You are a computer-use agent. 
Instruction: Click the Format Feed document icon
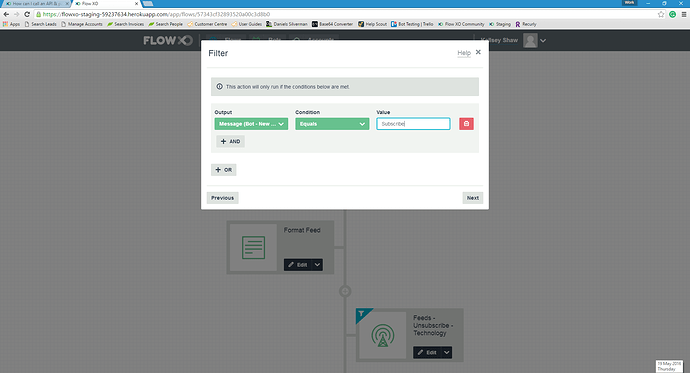point(253,248)
